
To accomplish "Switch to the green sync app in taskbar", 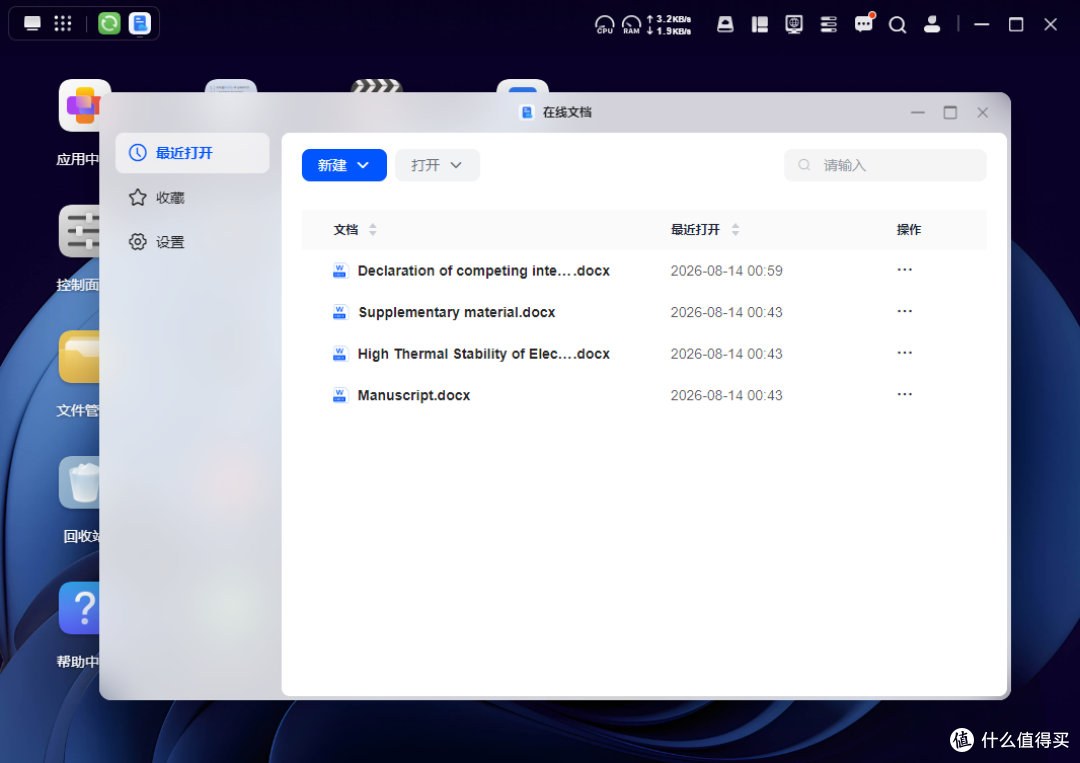I will (109, 23).
